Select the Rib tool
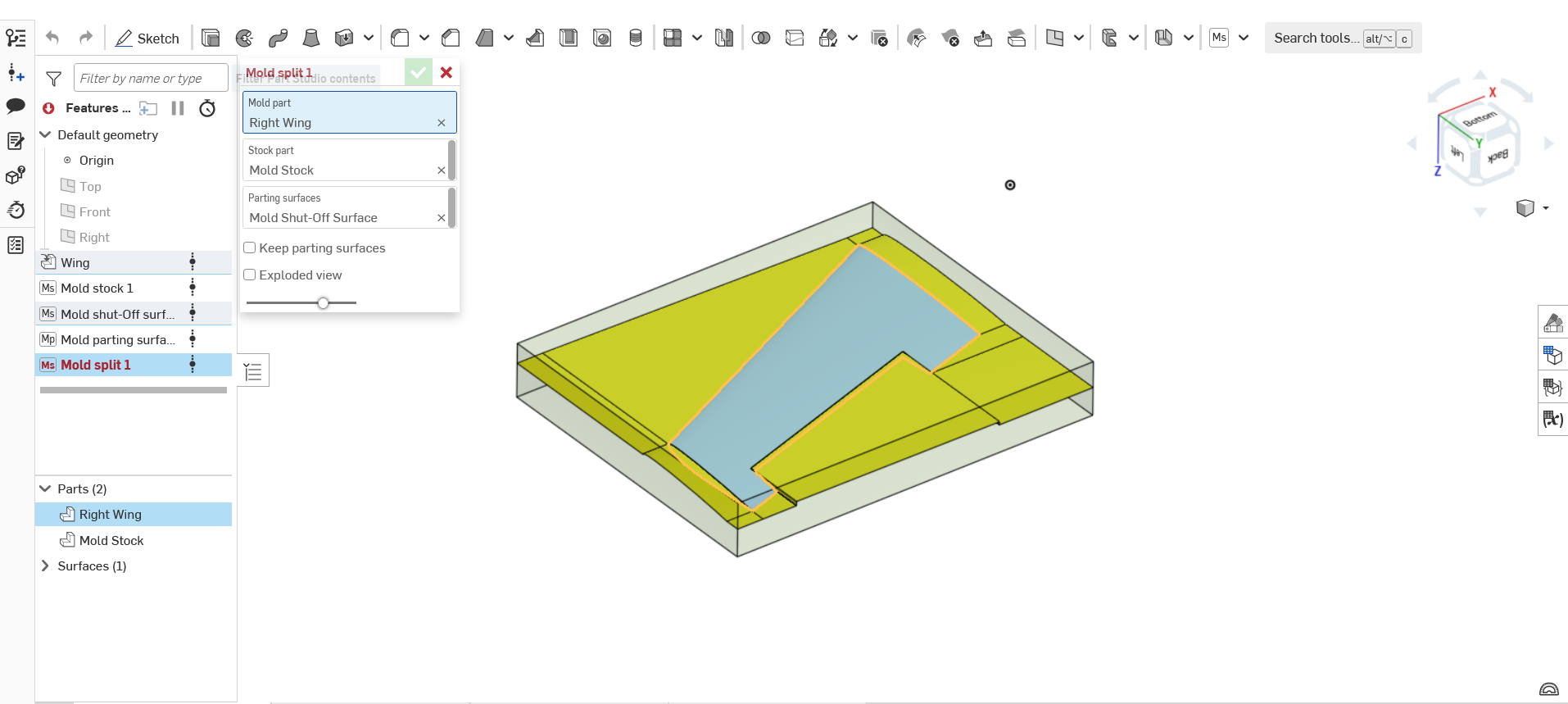 coord(535,38)
